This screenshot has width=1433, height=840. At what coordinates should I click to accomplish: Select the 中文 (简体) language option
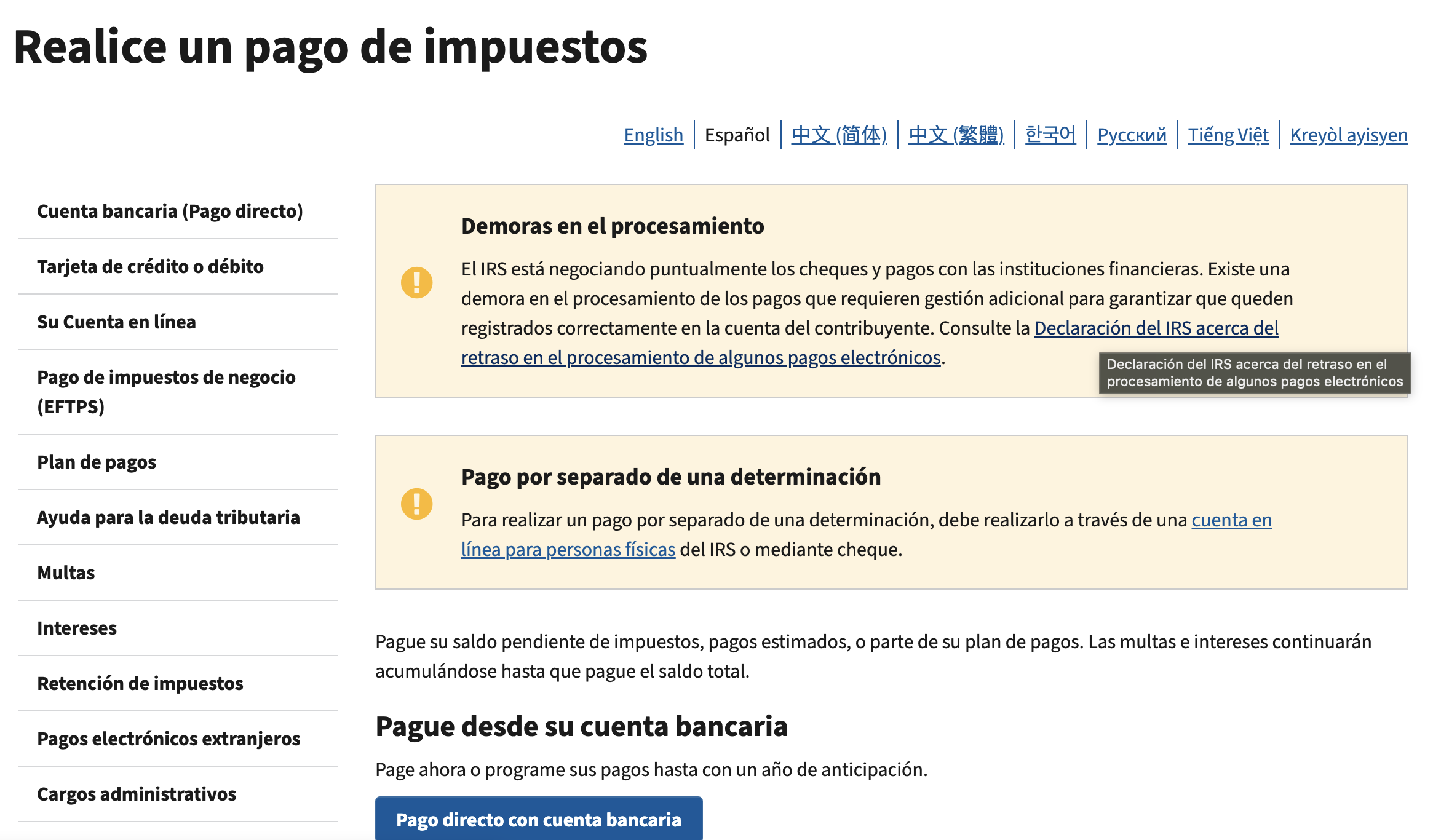(x=839, y=135)
